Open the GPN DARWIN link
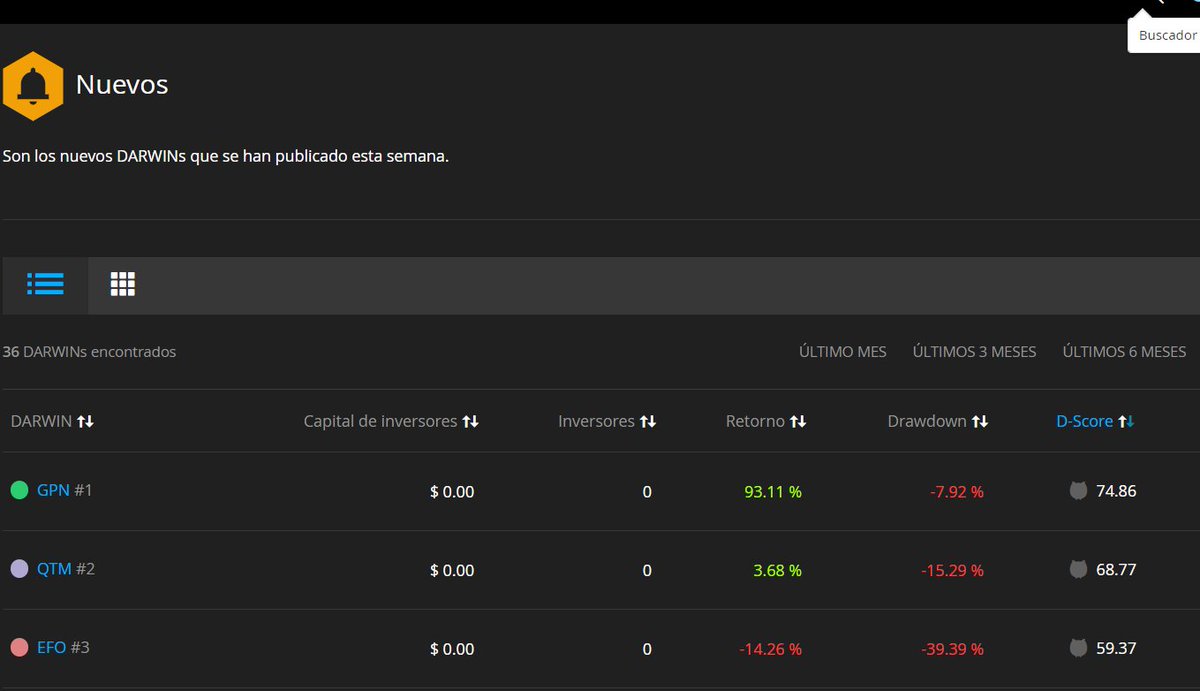Viewport: 1200px width, 691px height. click(x=53, y=490)
